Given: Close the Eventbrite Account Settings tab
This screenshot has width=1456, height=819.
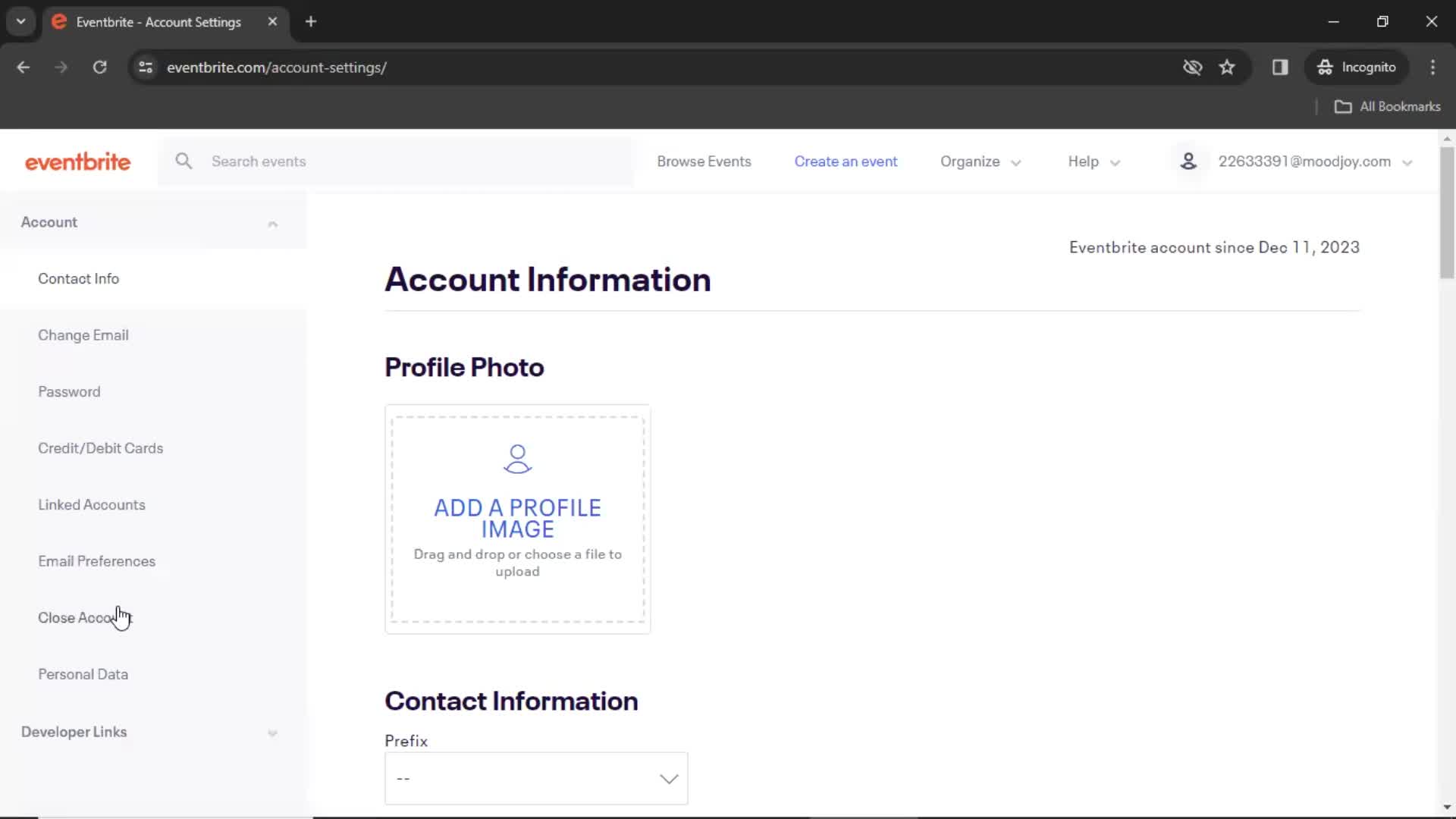Looking at the screenshot, I should (272, 22).
